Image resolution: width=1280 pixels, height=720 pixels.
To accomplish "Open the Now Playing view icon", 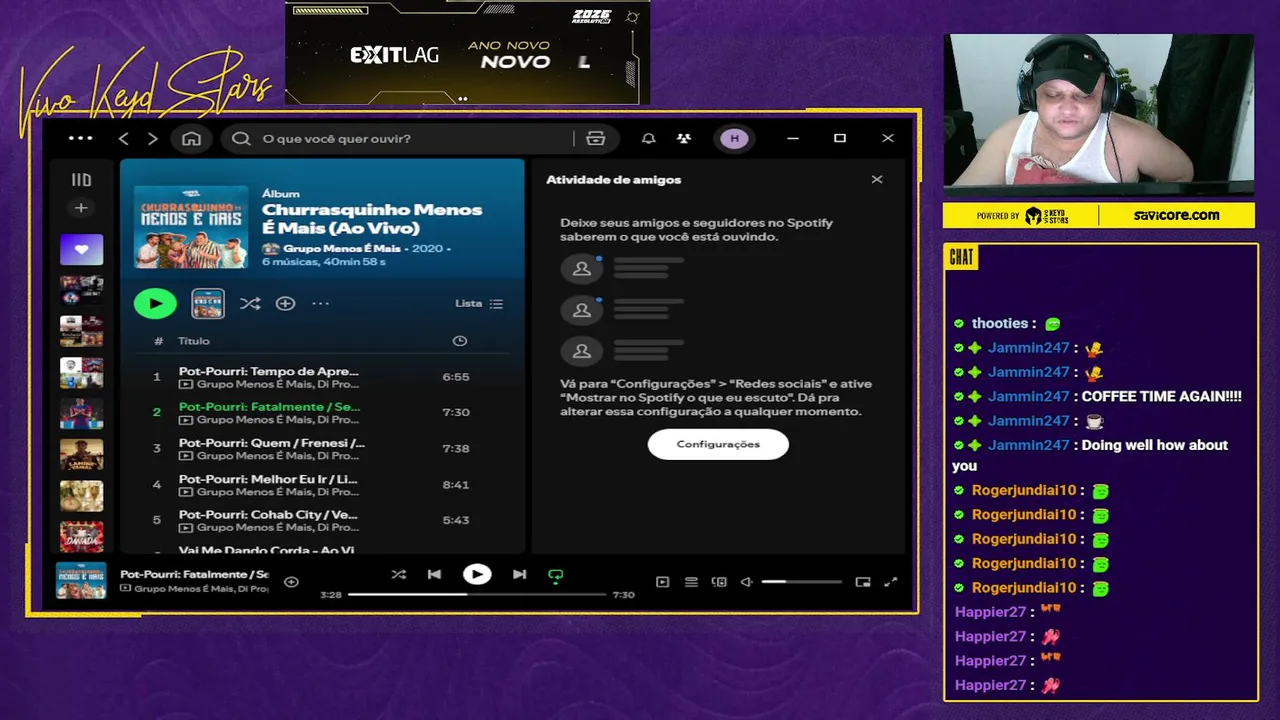I will (x=662, y=581).
